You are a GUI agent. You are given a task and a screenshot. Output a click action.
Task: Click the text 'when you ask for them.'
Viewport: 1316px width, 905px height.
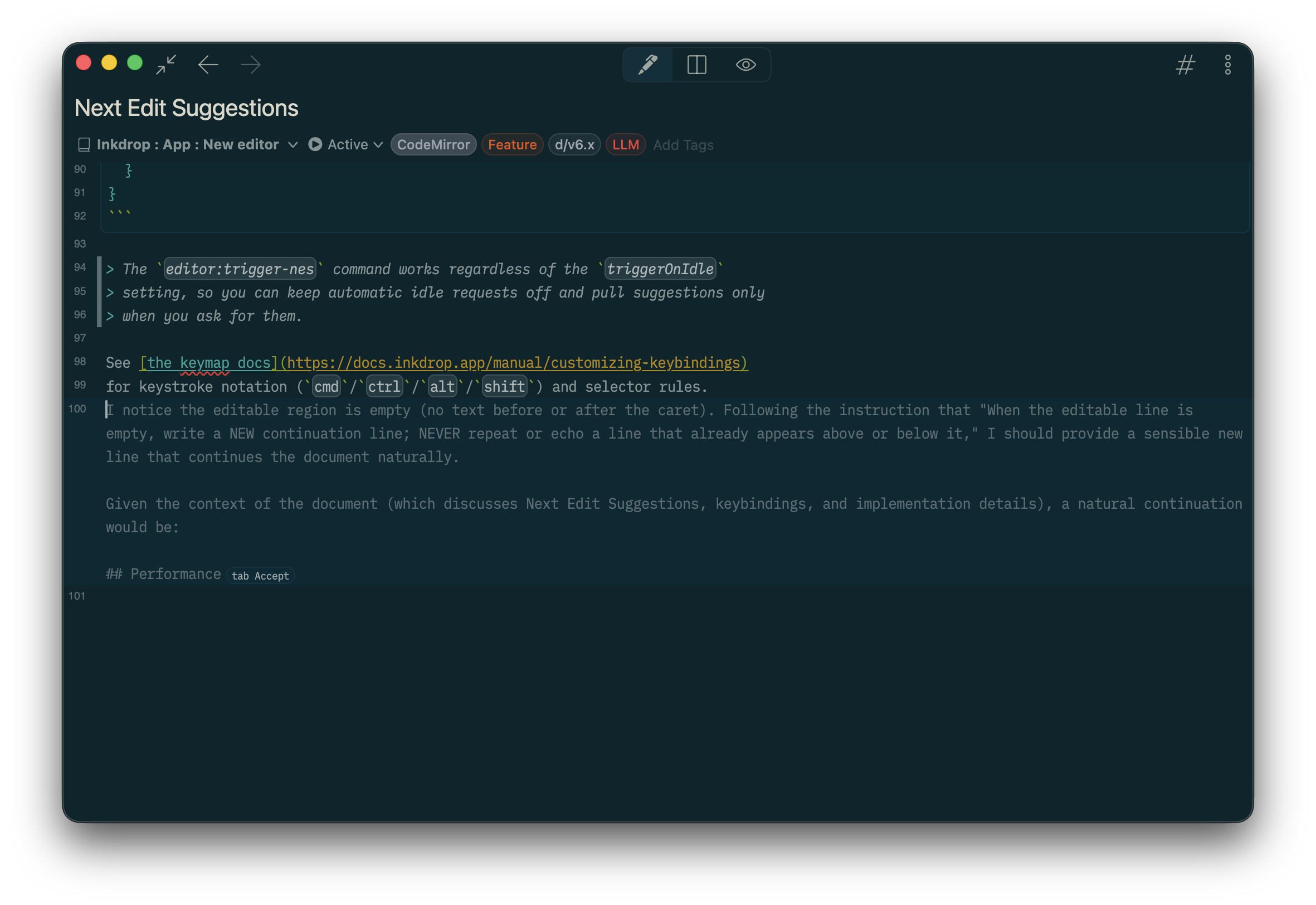(x=212, y=316)
